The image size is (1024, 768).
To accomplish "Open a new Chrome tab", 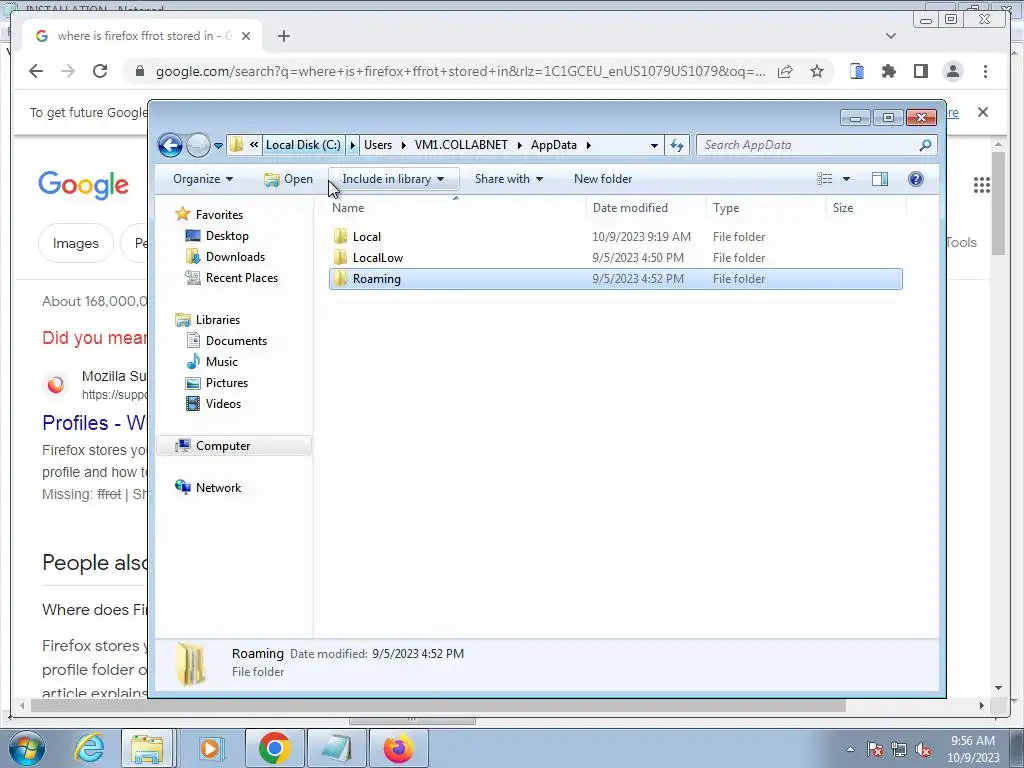I will 283,36.
